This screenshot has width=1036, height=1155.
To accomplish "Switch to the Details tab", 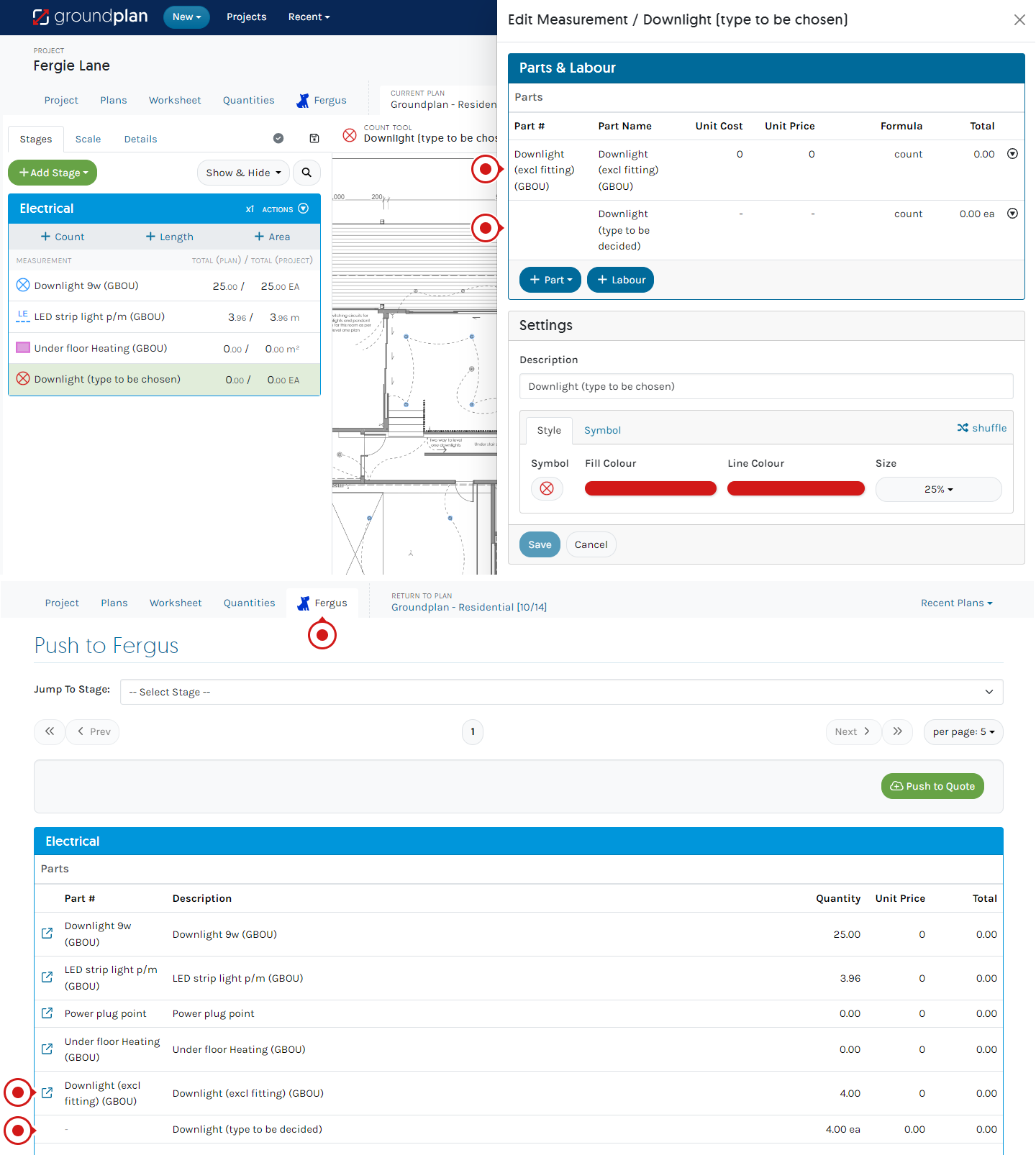I will (140, 139).
